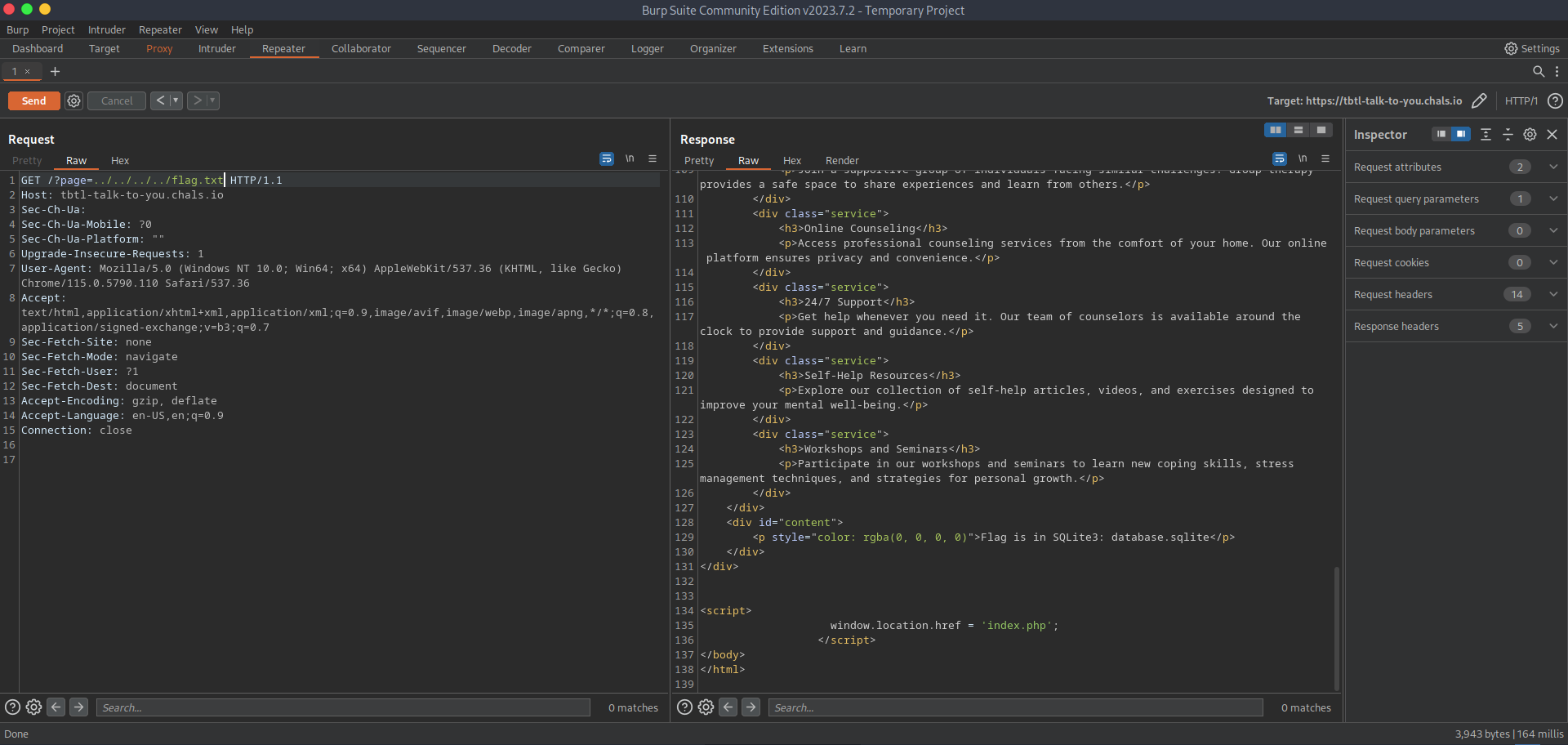The width and height of the screenshot is (1568, 745).
Task: Toggle HTTP/1 protocol selector
Action: click(x=1521, y=100)
